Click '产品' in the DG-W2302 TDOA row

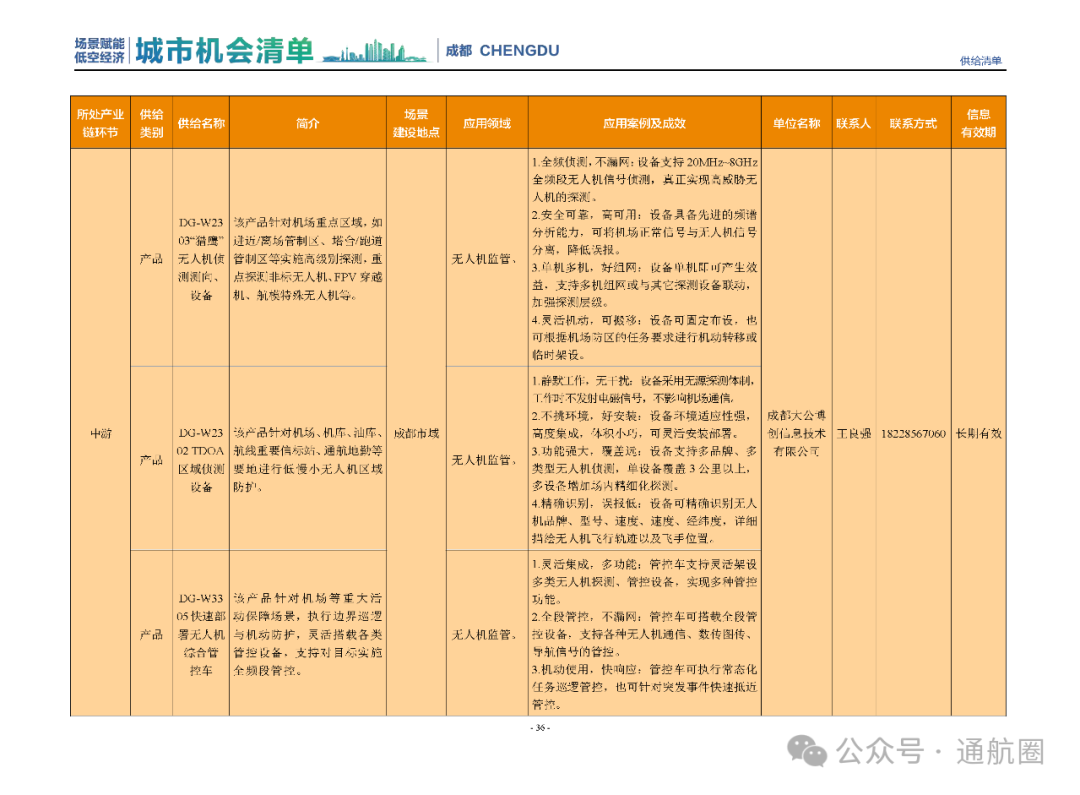(151, 460)
